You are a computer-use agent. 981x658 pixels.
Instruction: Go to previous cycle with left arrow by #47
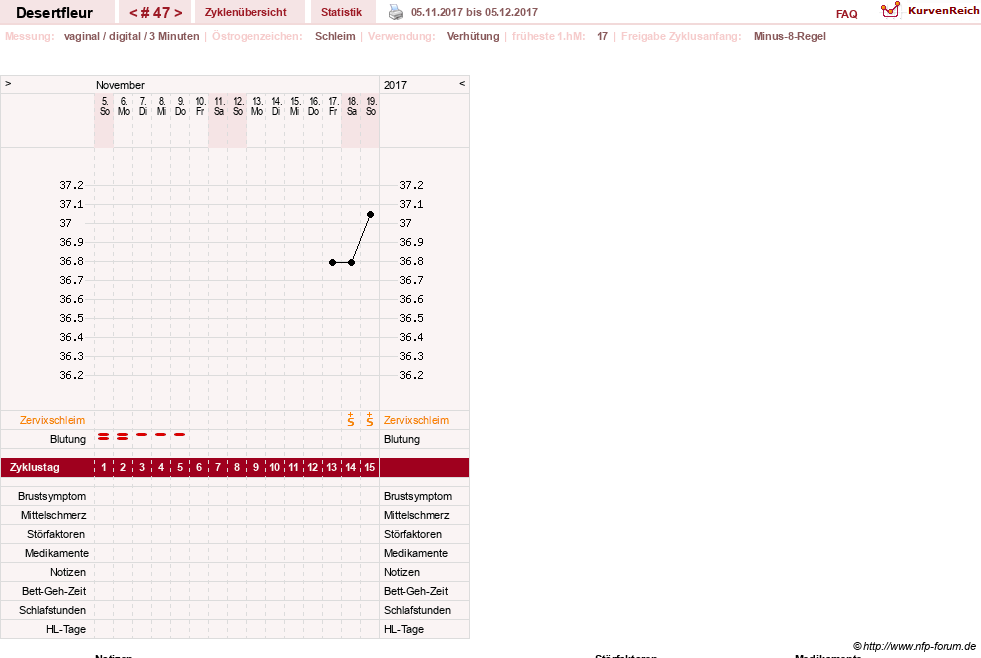point(133,13)
